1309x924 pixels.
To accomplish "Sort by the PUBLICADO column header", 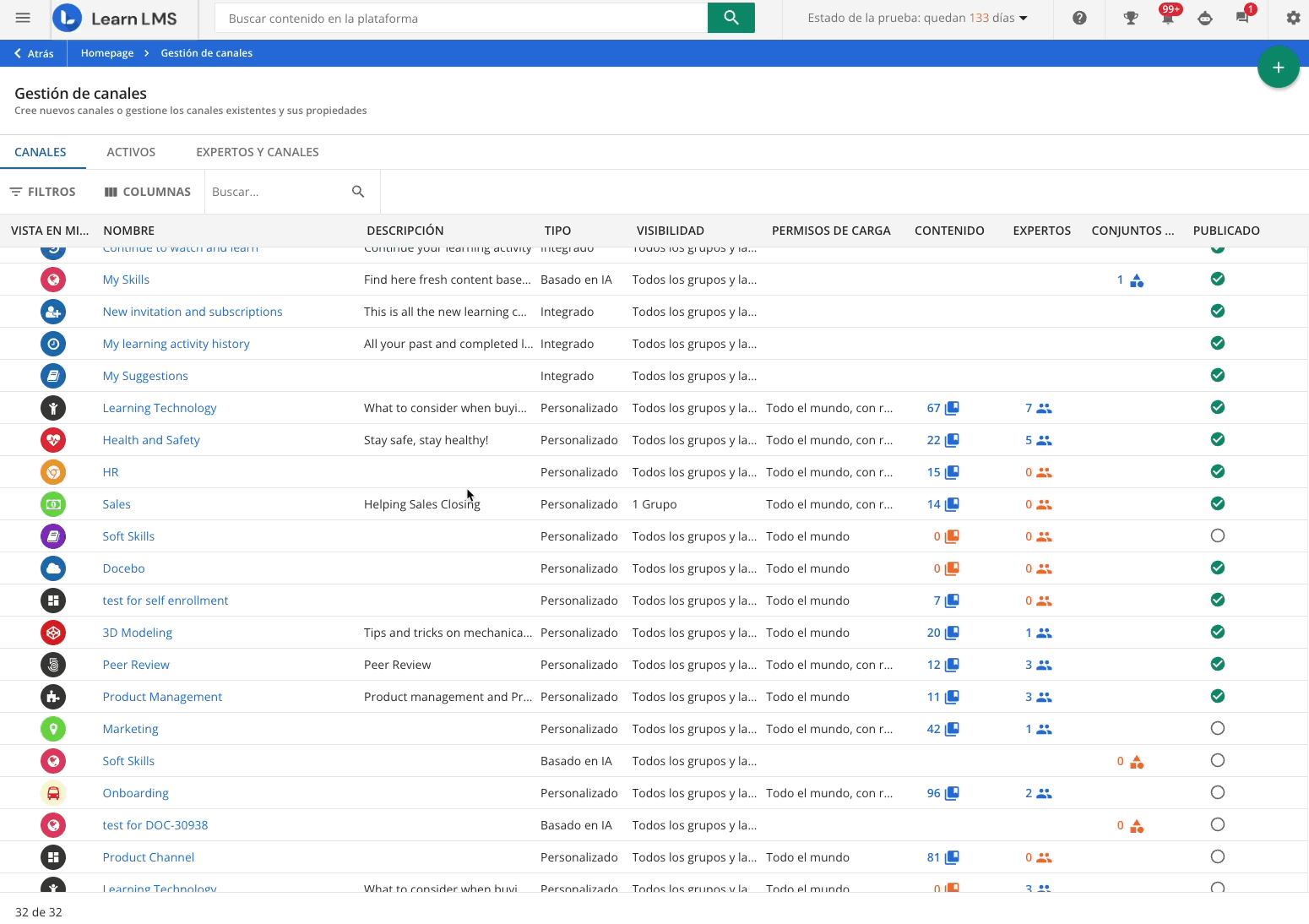I will [x=1226, y=231].
